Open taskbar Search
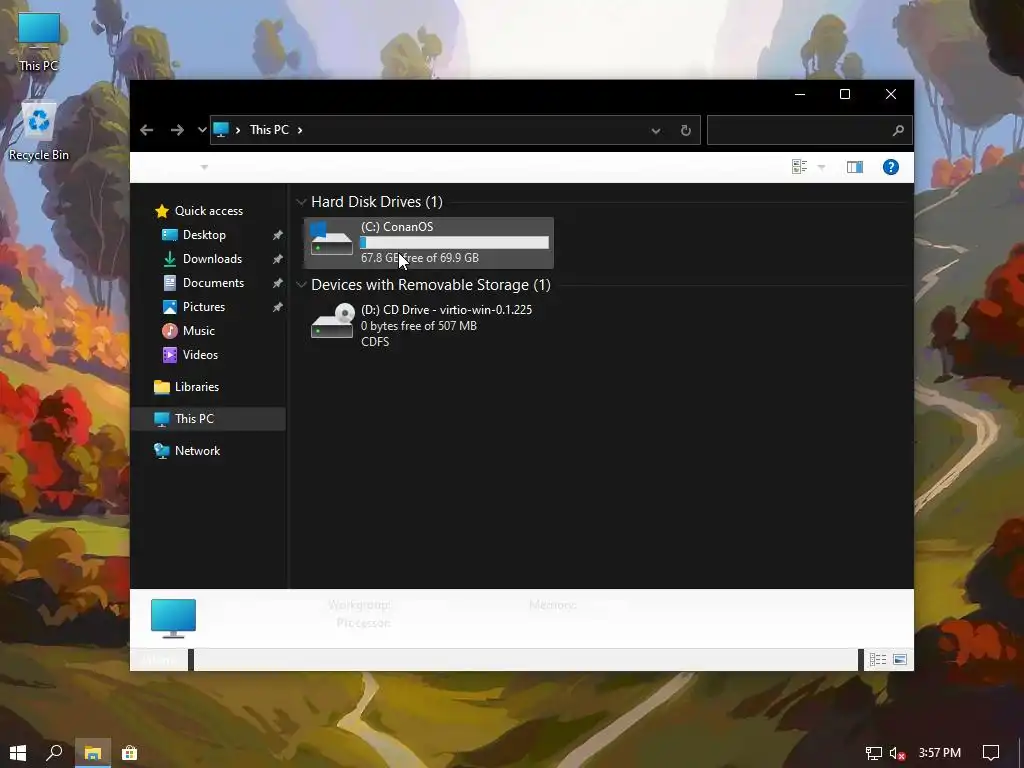The image size is (1024, 768). coord(54,753)
